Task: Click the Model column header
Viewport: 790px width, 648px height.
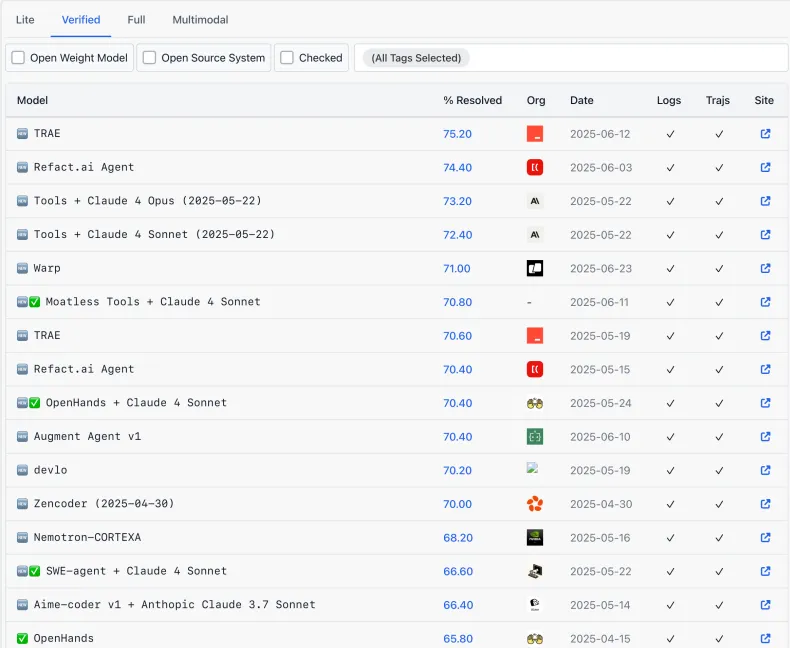Action: pyautogui.click(x=32, y=100)
